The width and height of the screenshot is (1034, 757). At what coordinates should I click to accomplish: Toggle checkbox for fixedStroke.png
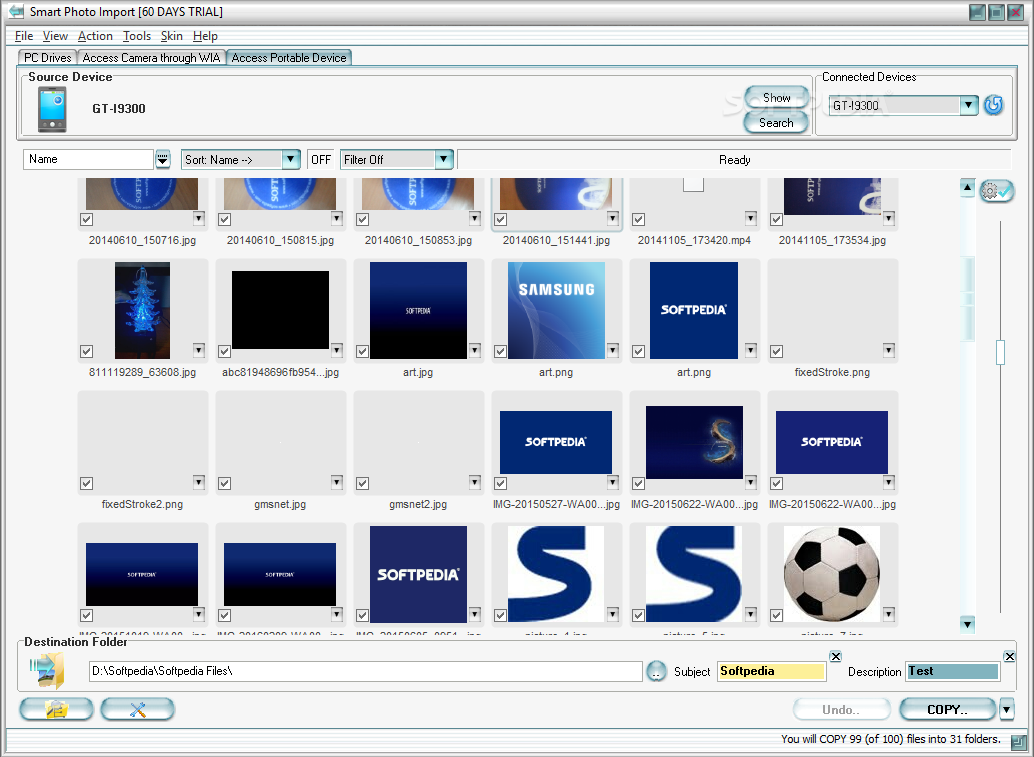[776, 351]
